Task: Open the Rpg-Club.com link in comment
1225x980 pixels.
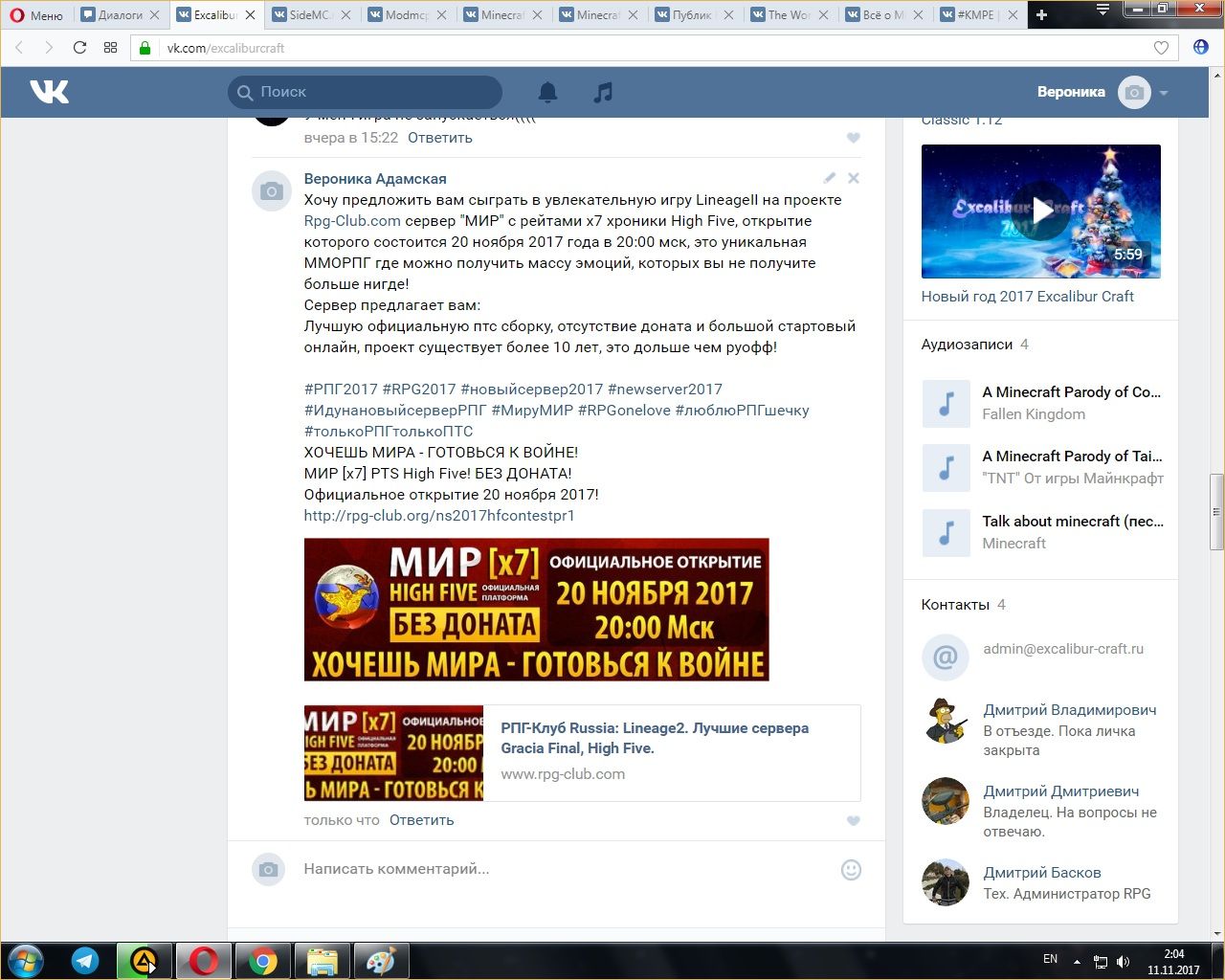Action: tap(352, 221)
